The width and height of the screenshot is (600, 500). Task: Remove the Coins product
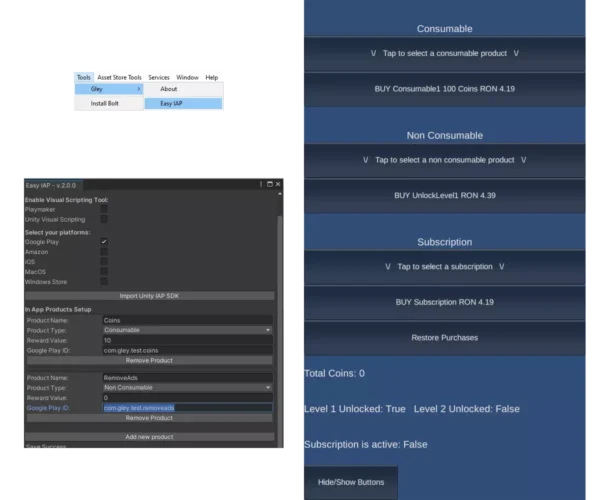tap(149, 360)
